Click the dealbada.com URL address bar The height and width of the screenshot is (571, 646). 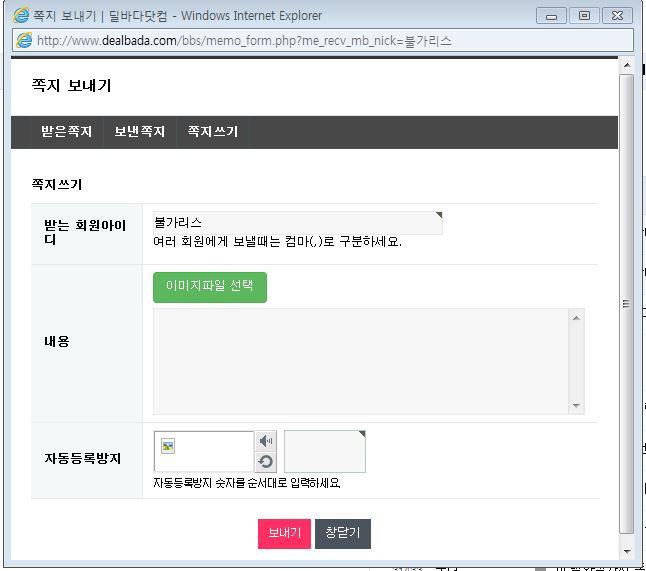330,40
